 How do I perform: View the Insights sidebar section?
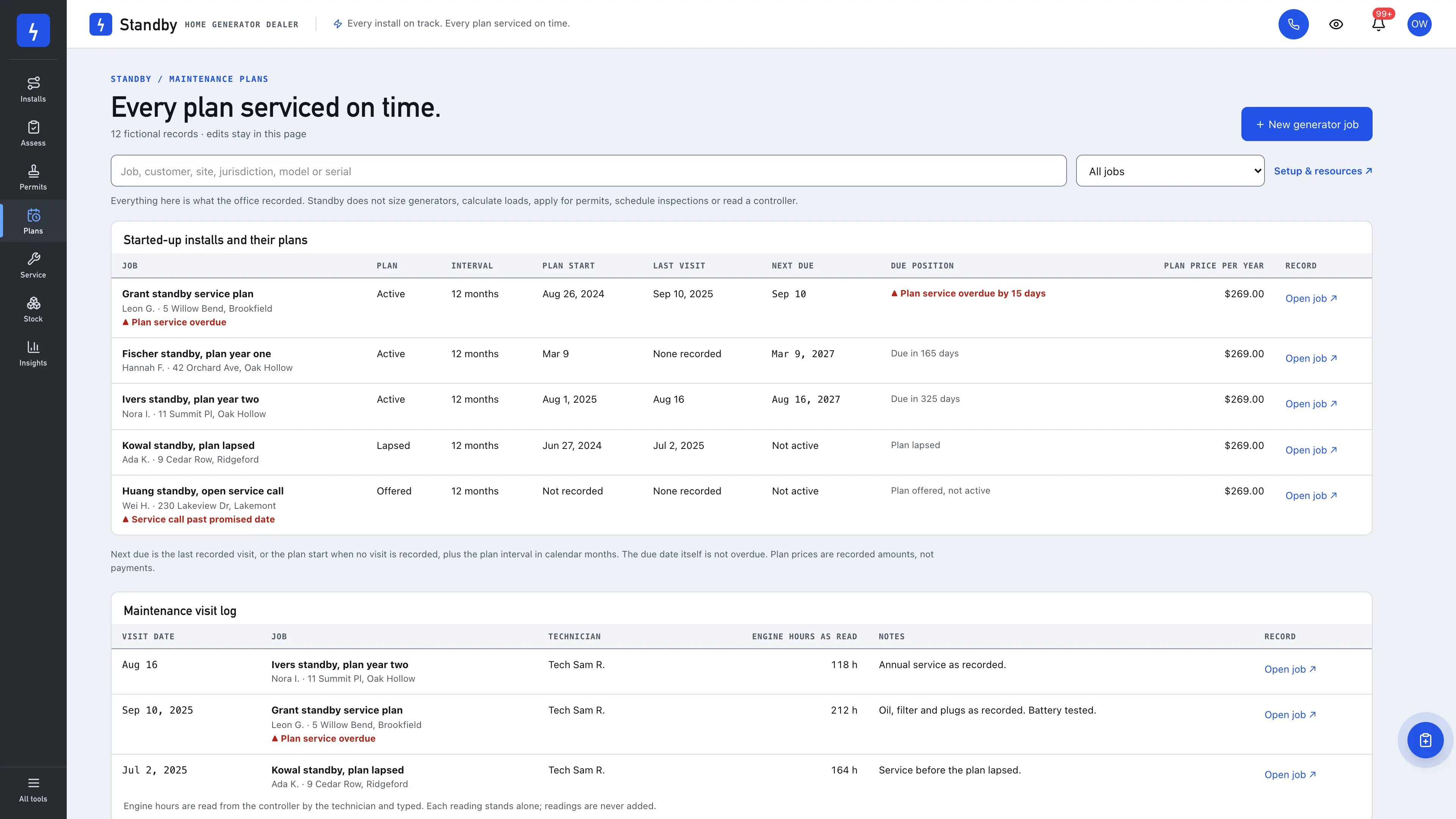tap(33, 353)
